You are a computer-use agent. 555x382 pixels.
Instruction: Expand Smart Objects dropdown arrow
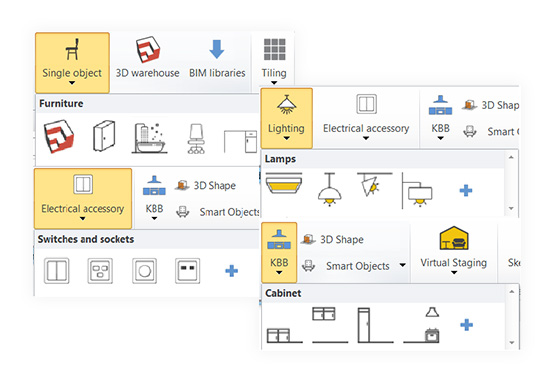(x=402, y=265)
